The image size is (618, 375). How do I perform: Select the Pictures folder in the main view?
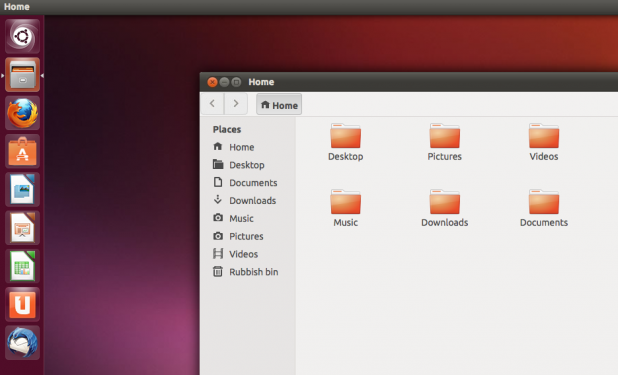(444, 142)
